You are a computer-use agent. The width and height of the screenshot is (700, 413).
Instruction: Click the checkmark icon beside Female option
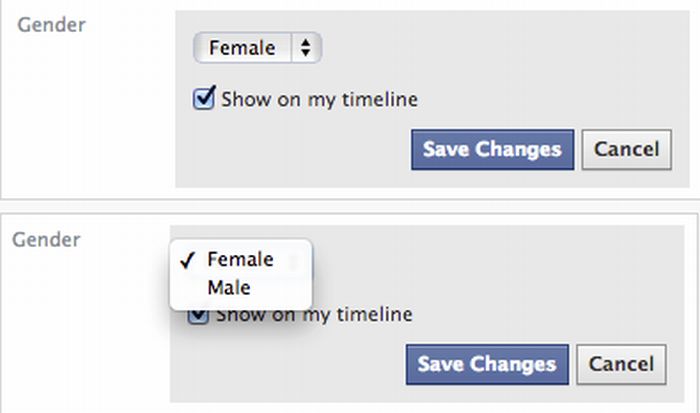tap(185, 260)
